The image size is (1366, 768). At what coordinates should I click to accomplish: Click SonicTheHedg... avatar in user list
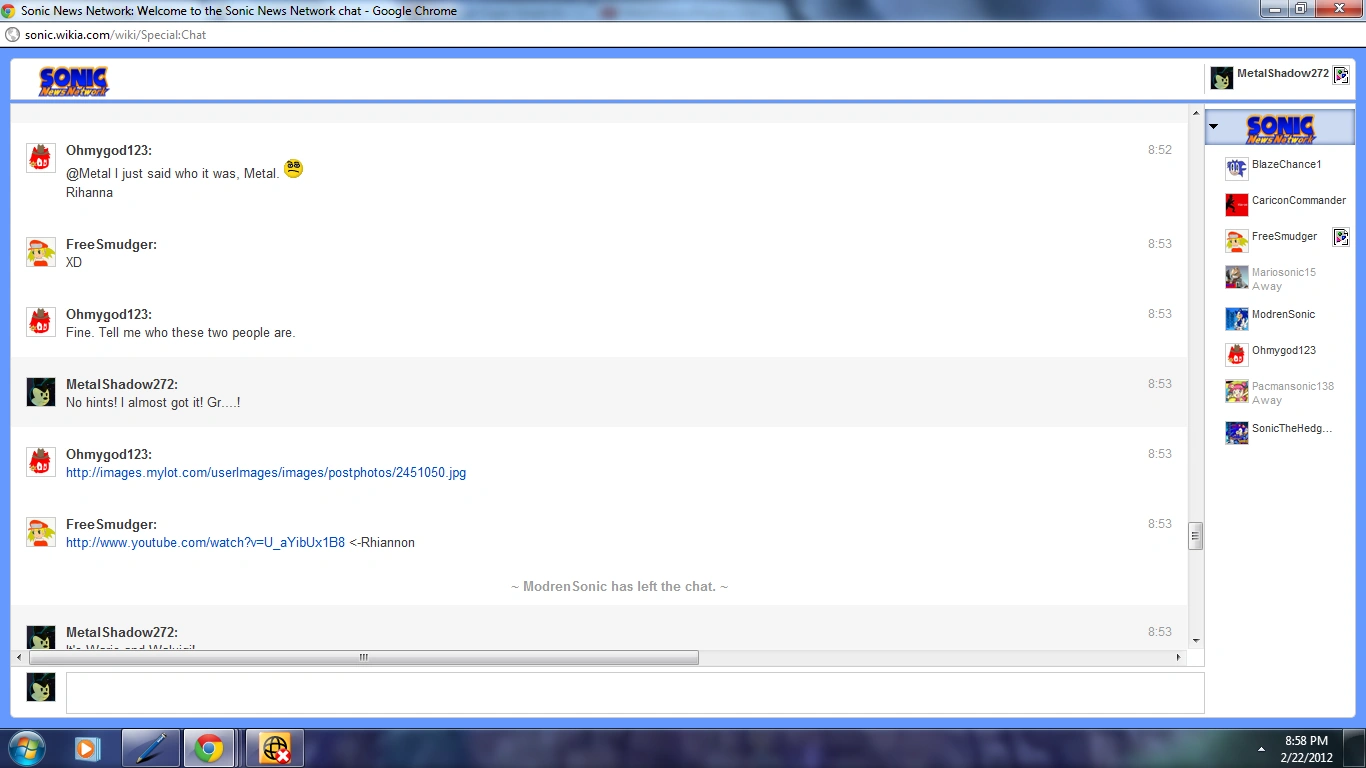click(1236, 432)
